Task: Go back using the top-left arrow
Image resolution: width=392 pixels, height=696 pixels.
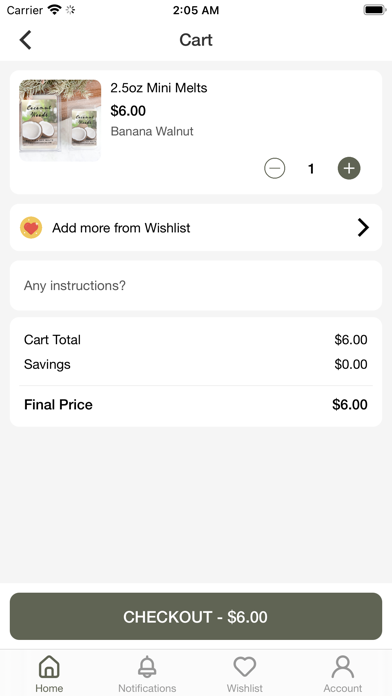Action: tap(25, 40)
